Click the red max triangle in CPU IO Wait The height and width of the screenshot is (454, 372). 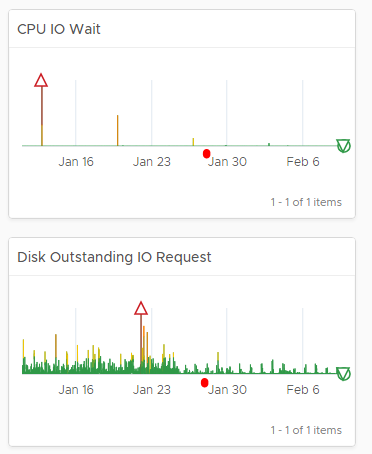[41, 80]
